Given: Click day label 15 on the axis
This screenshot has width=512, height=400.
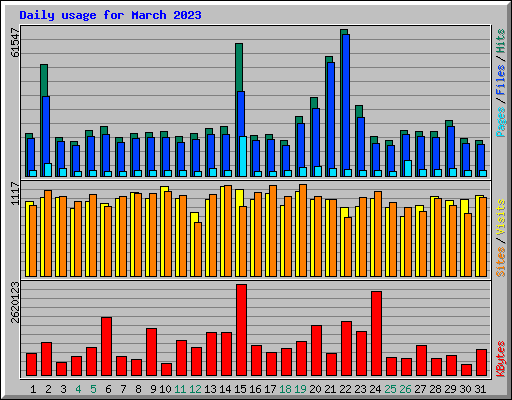Looking at the screenshot, I should tap(240, 389).
